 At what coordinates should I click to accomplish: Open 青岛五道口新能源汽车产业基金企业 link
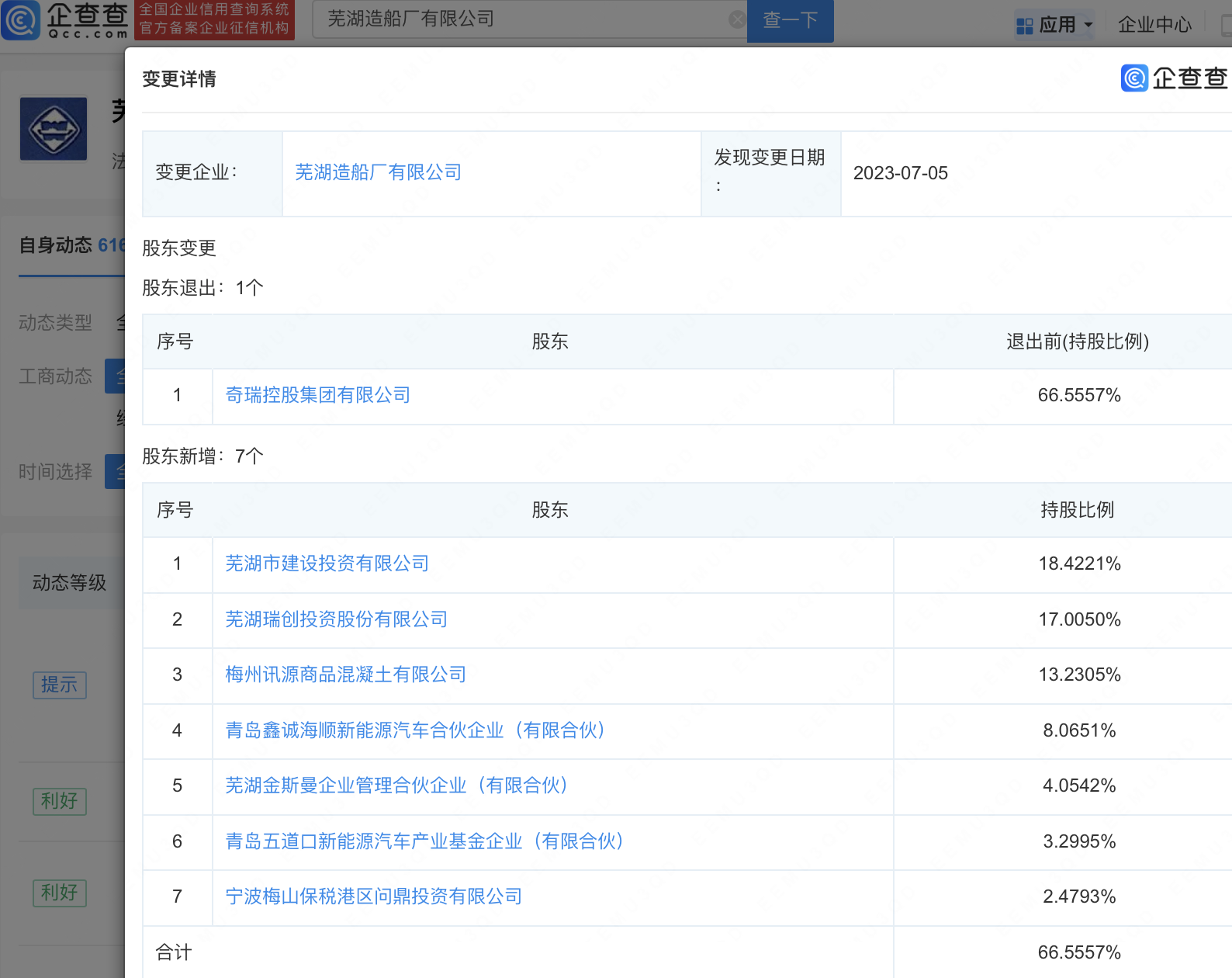[x=425, y=841]
